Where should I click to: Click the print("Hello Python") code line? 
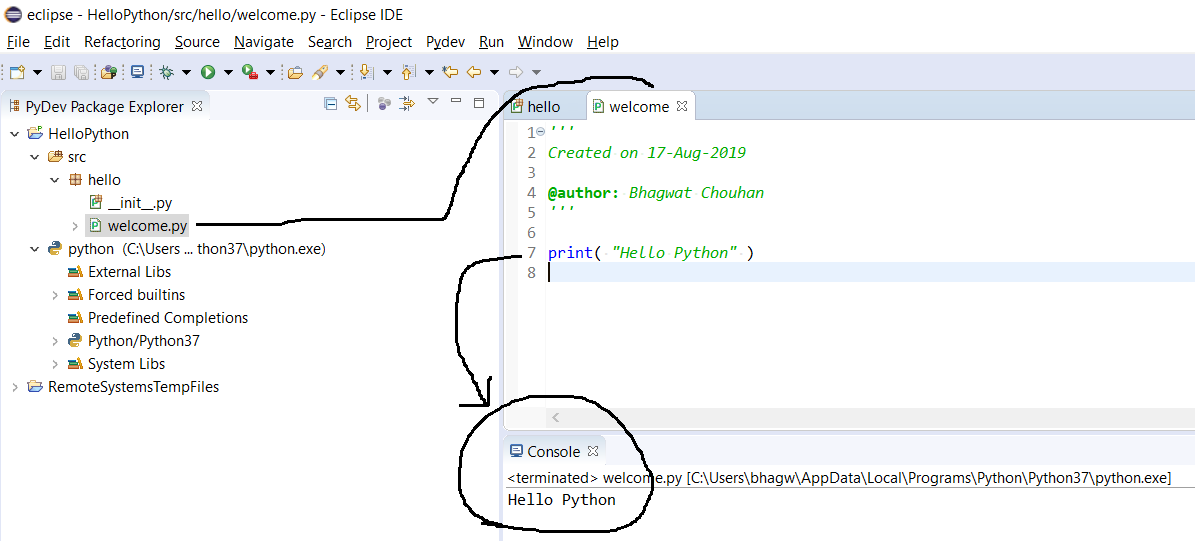pyautogui.click(x=650, y=252)
